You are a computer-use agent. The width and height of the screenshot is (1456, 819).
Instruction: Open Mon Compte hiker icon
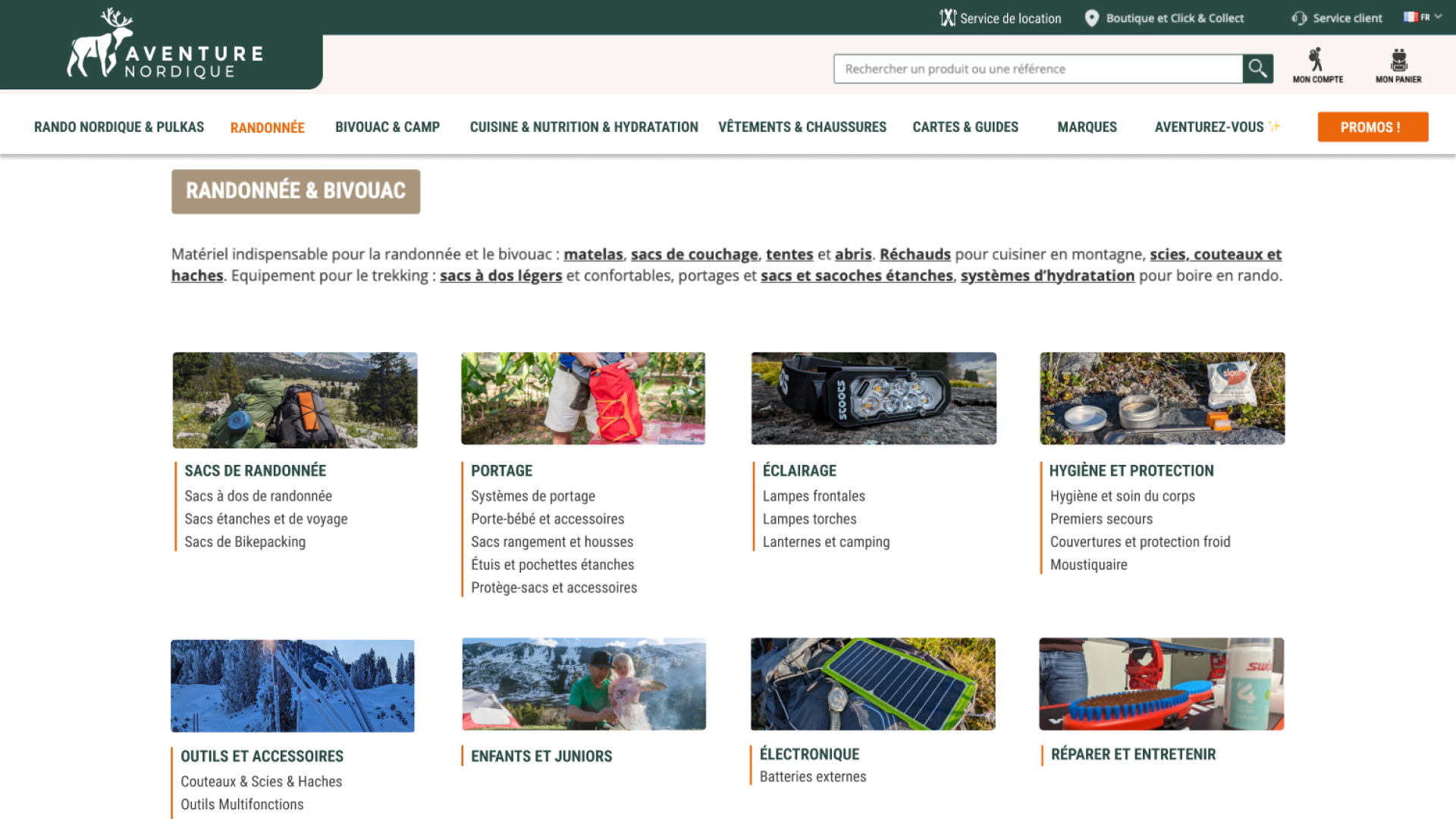[x=1317, y=60]
